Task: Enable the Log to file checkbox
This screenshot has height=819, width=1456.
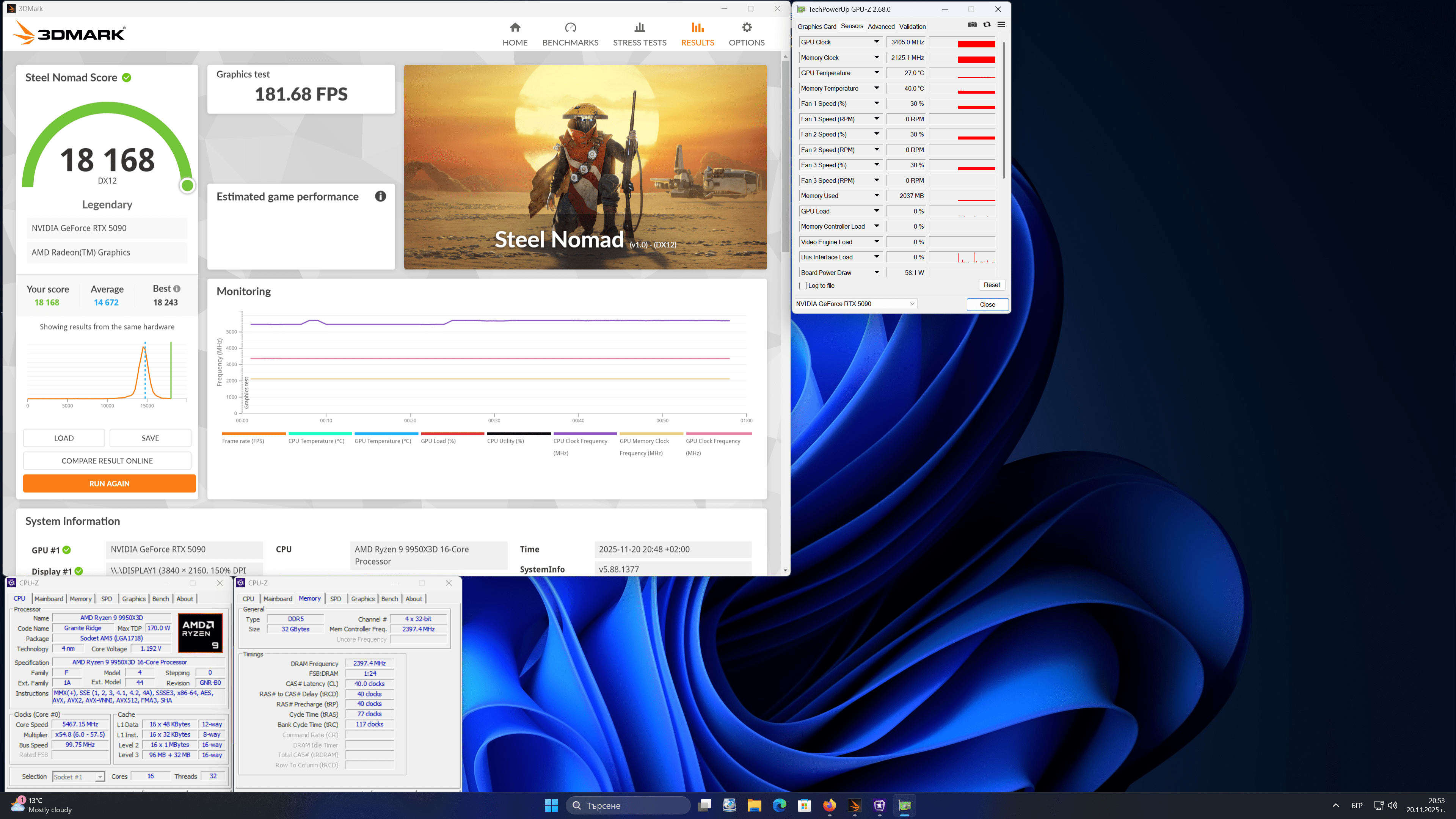Action: point(803,286)
